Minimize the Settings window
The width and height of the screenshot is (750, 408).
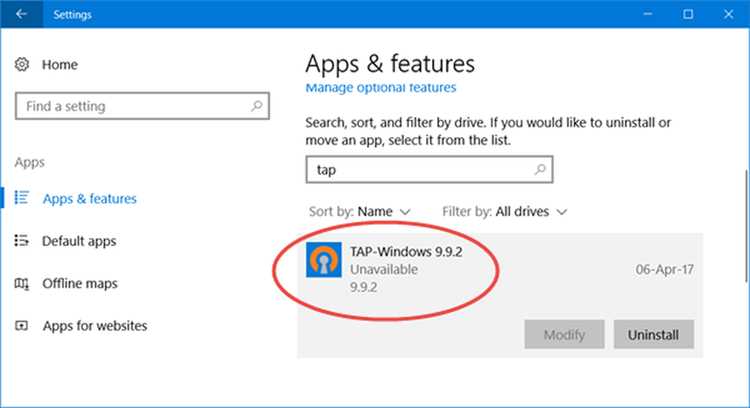point(648,14)
